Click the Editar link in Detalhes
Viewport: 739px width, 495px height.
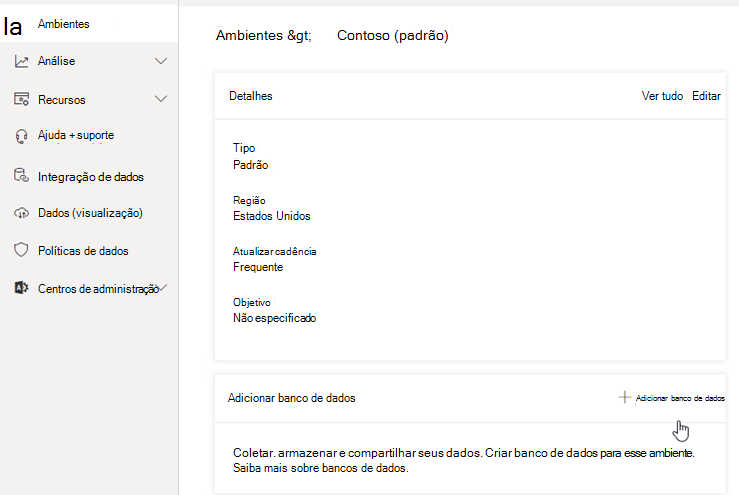706,96
